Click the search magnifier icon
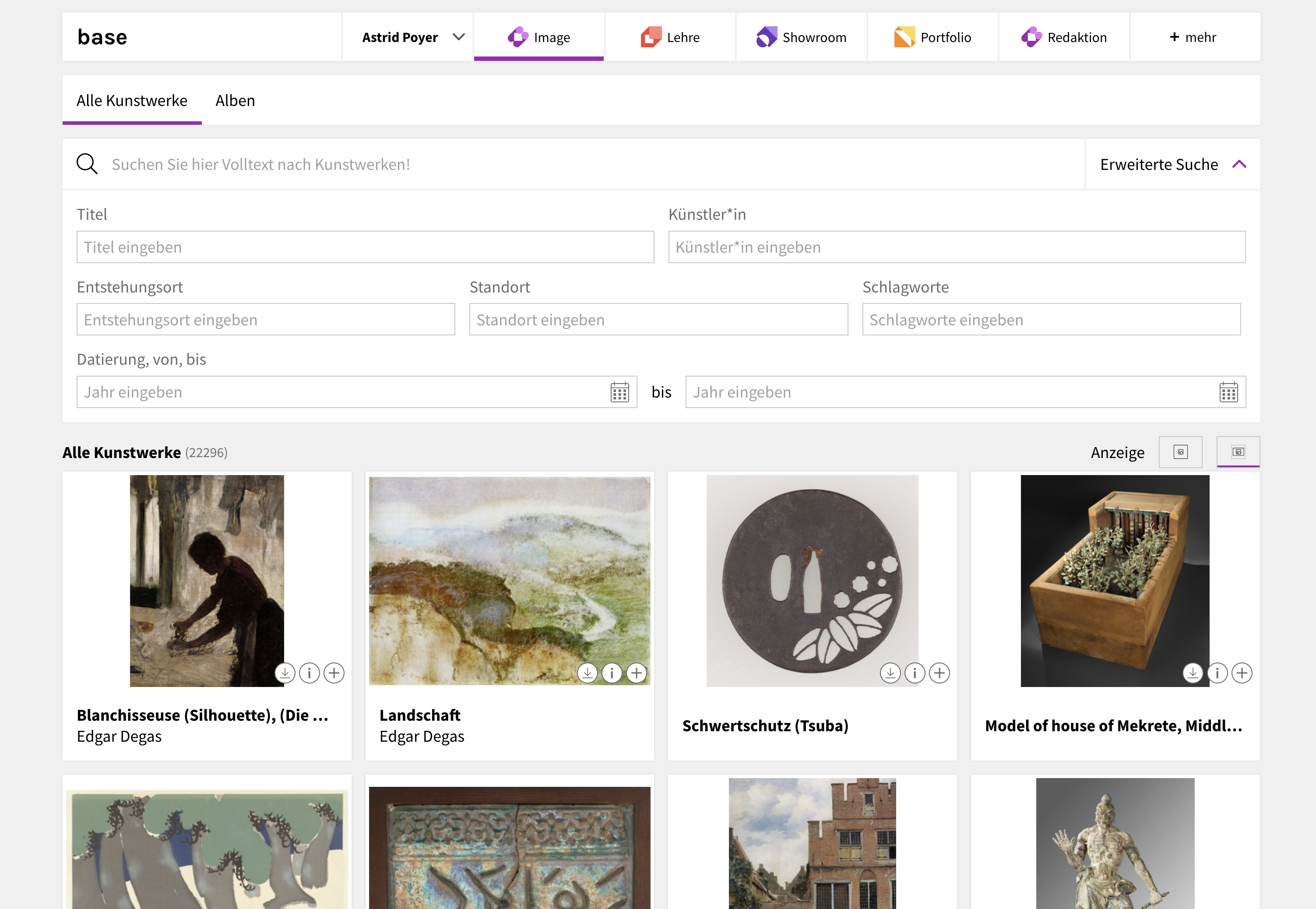 tap(87, 164)
